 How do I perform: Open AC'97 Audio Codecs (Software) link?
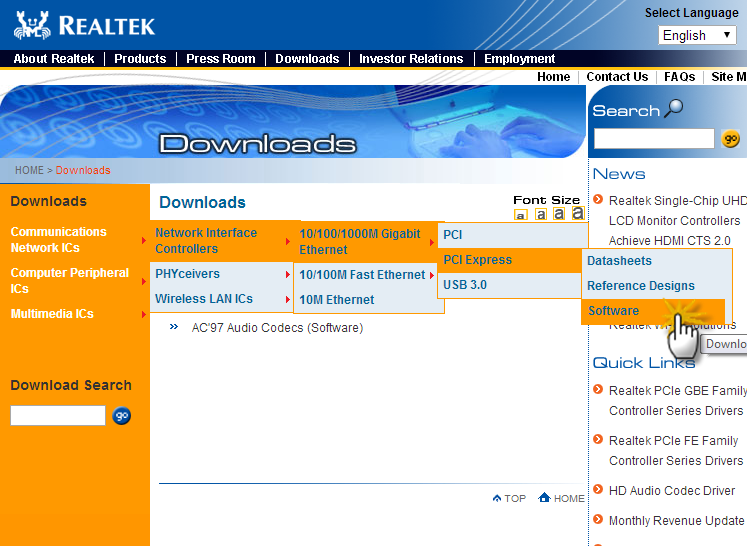(277, 328)
